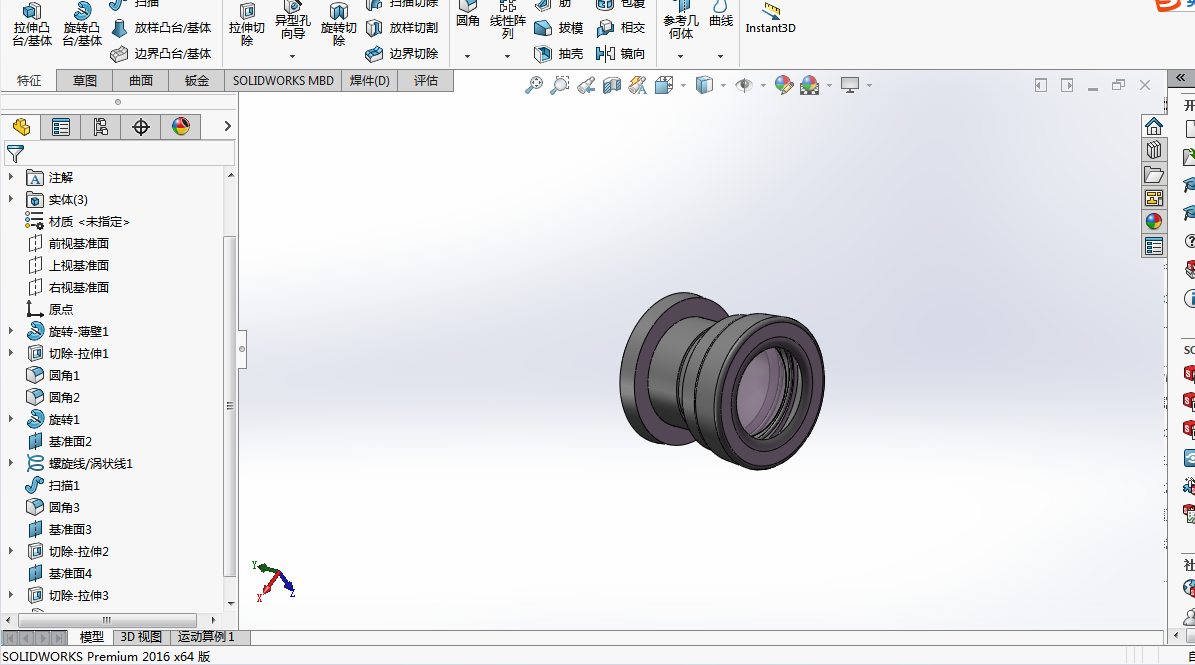Open the DisplayManager color ball panel tab
1195x665 pixels.
click(181, 127)
